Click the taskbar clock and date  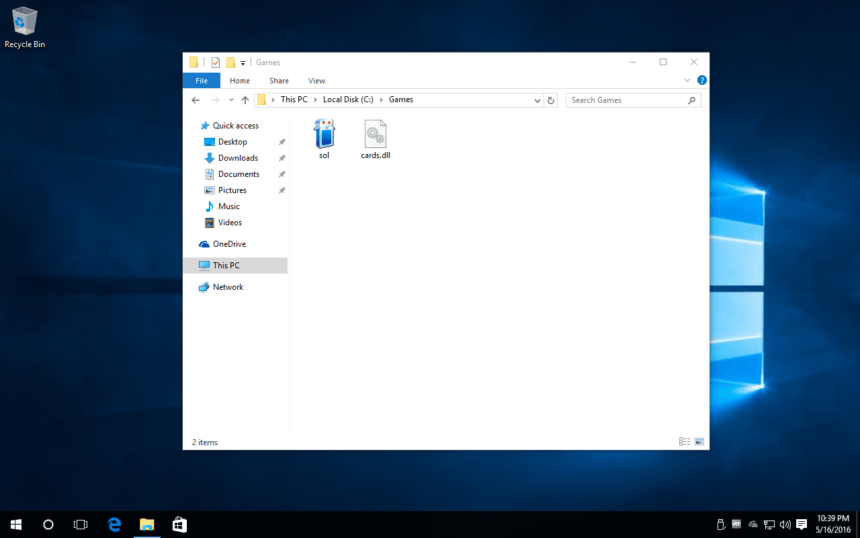pyautogui.click(x=833, y=524)
